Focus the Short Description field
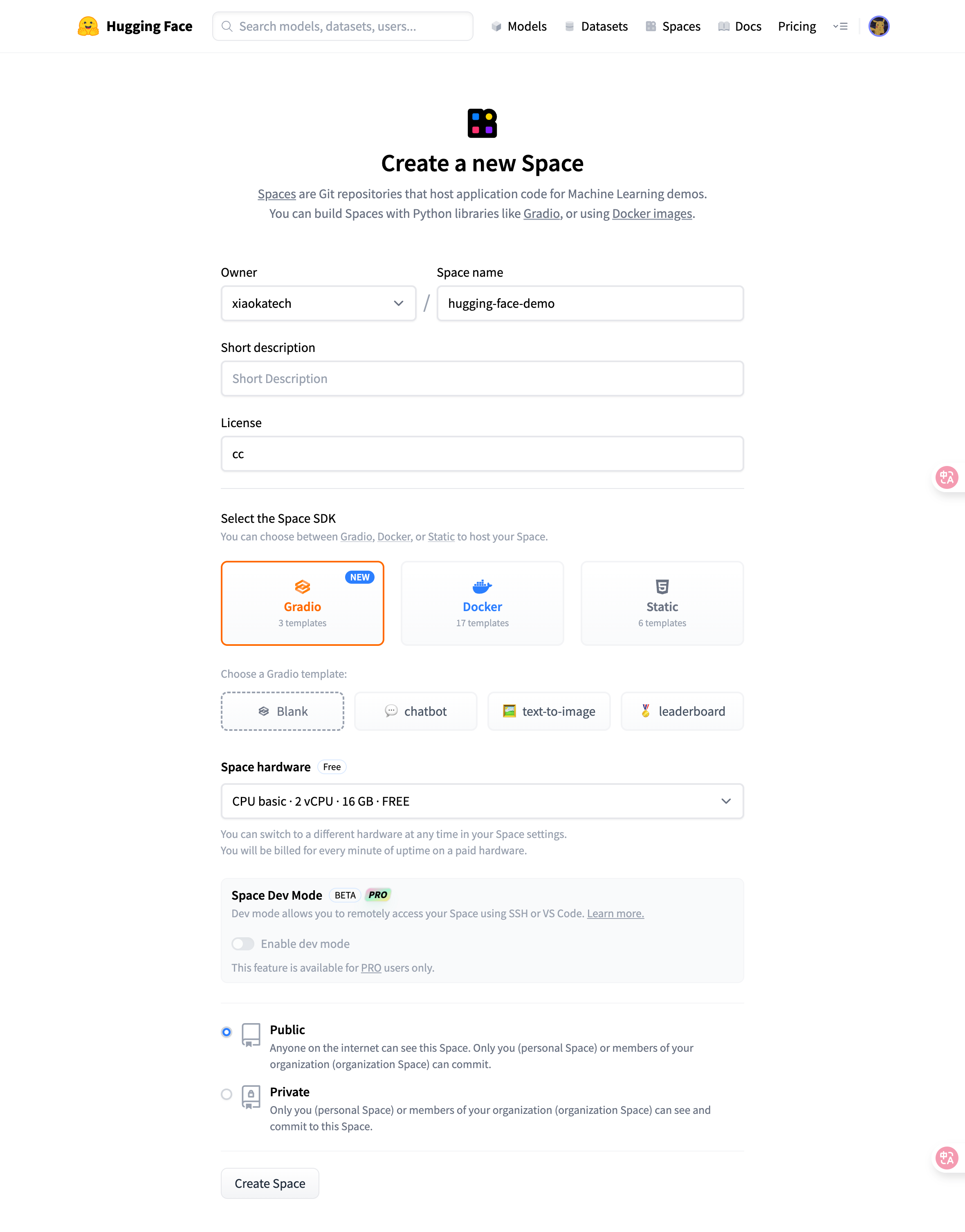965x1232 pixels. [482, 379]
